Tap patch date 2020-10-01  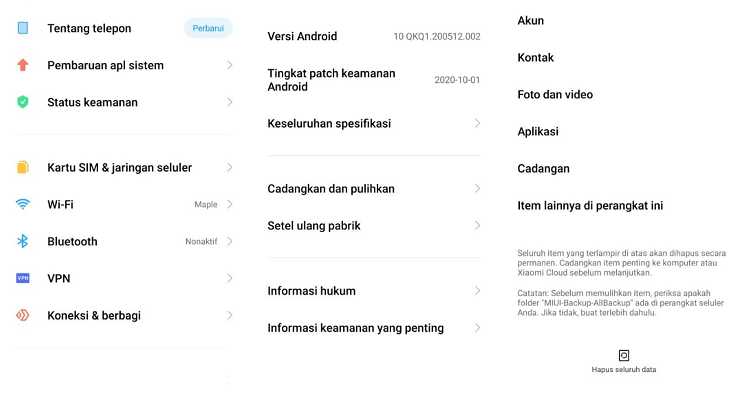457,80
